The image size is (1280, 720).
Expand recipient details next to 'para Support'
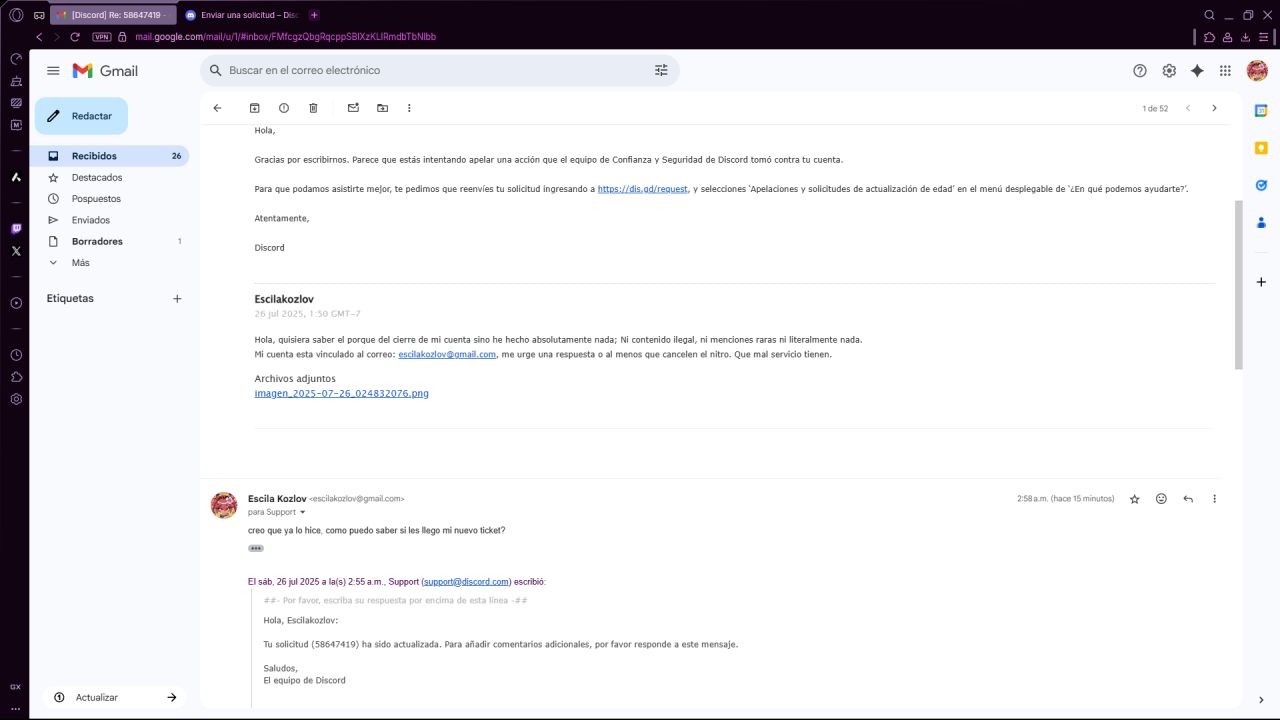point(303,512)
